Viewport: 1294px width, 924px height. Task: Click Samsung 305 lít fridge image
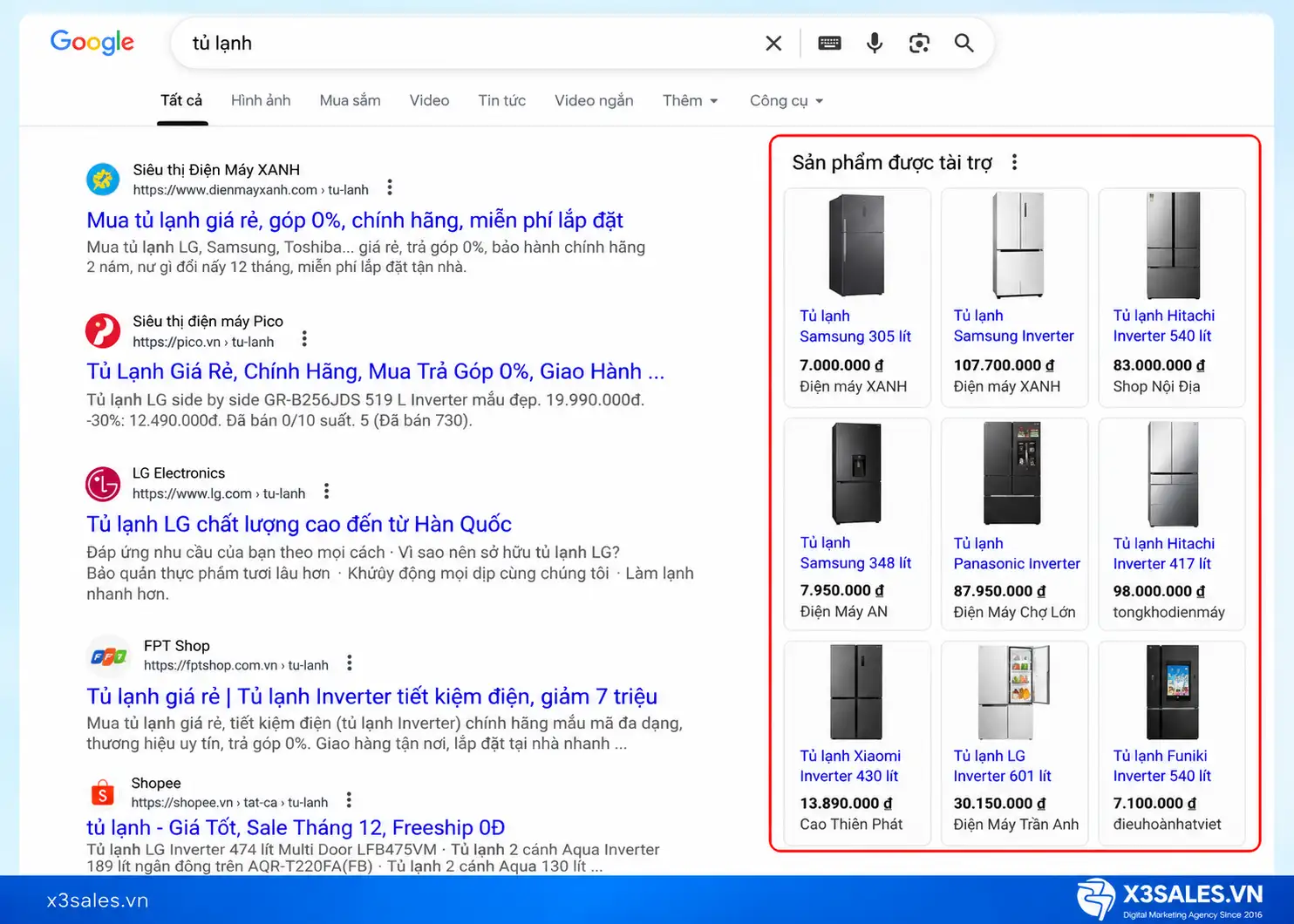[856, 245]
